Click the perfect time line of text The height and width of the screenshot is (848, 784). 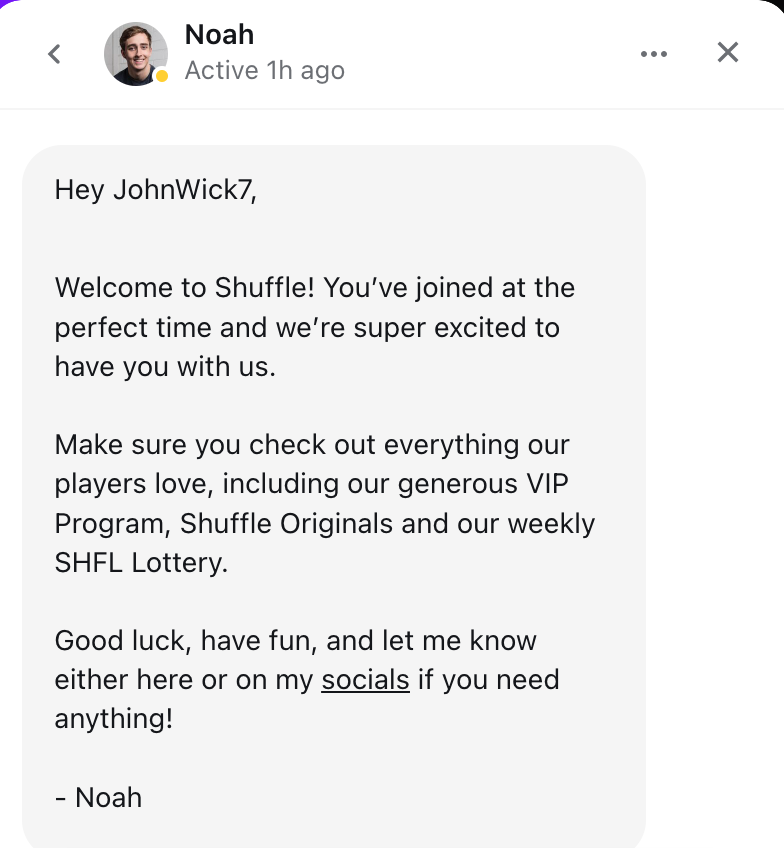[306, 328]
